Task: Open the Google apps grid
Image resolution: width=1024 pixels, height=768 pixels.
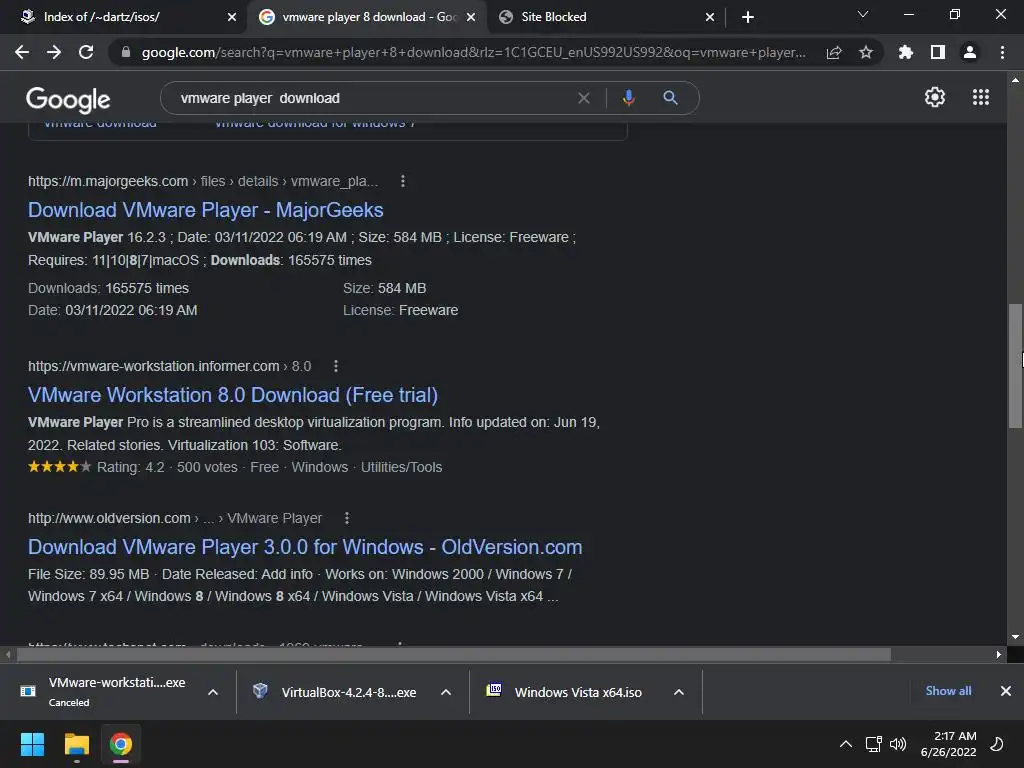Action: (980, 97)
